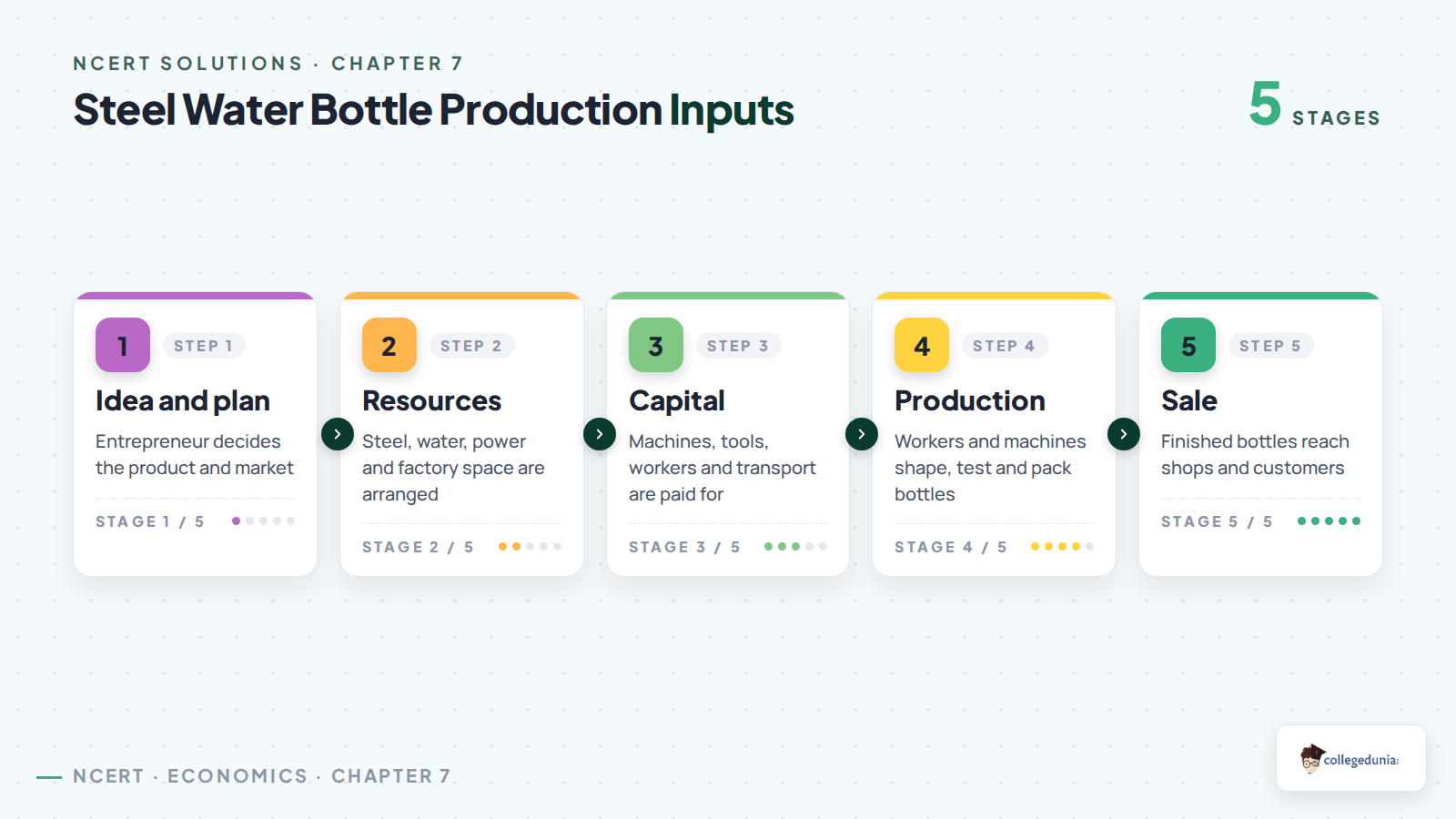Click the collegedunia logo
The image size is (1456, 819).
pos(1350,758)
